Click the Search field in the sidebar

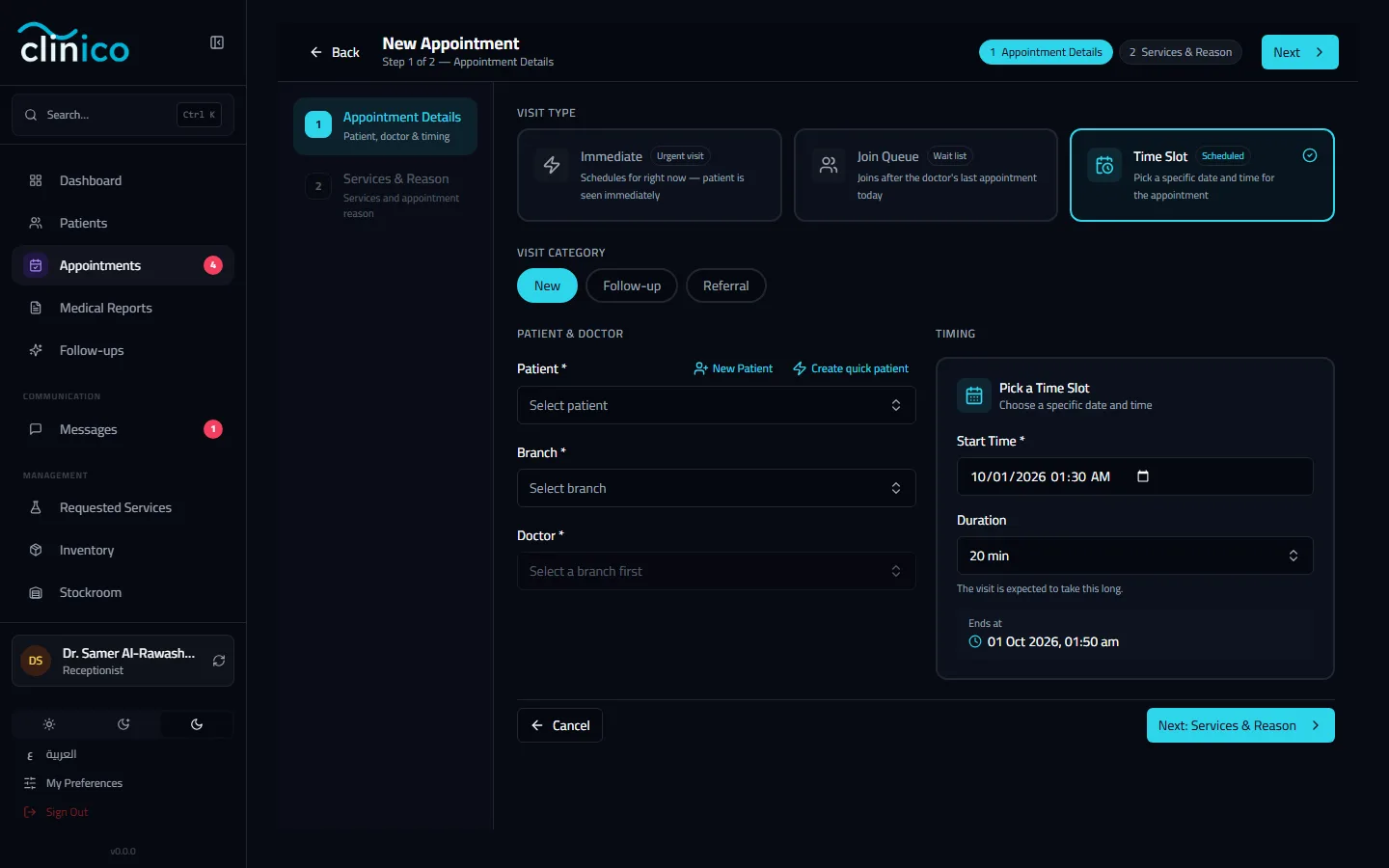pos(123,115)
